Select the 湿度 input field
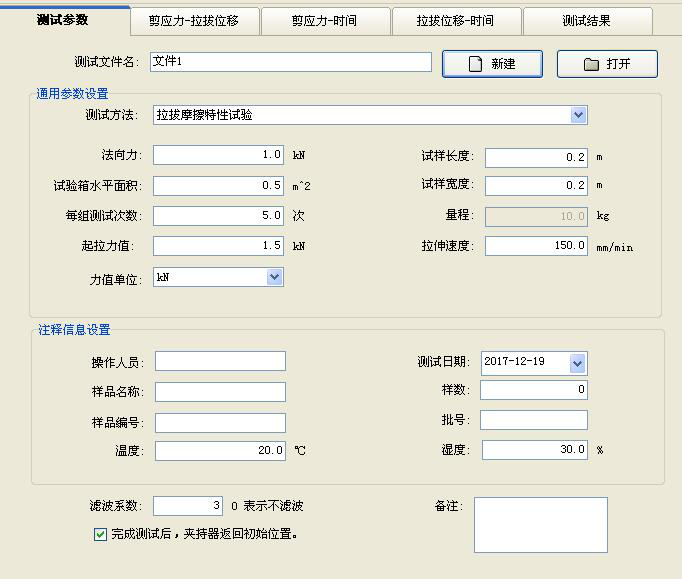This screenshot has height=579, width=682. [x=534, y=450]
